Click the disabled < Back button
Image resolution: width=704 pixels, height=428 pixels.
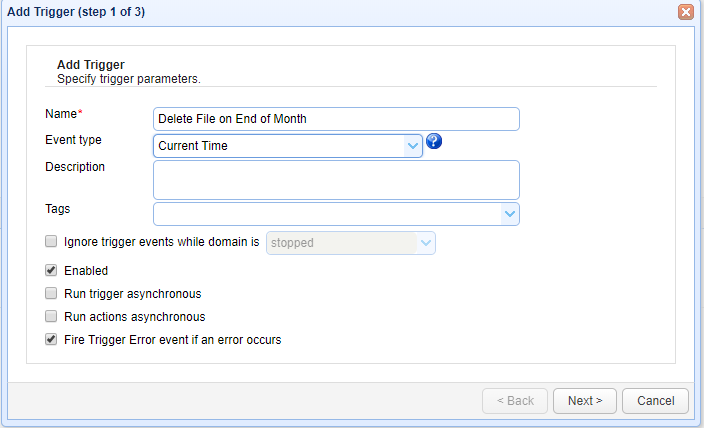point(514,401)
